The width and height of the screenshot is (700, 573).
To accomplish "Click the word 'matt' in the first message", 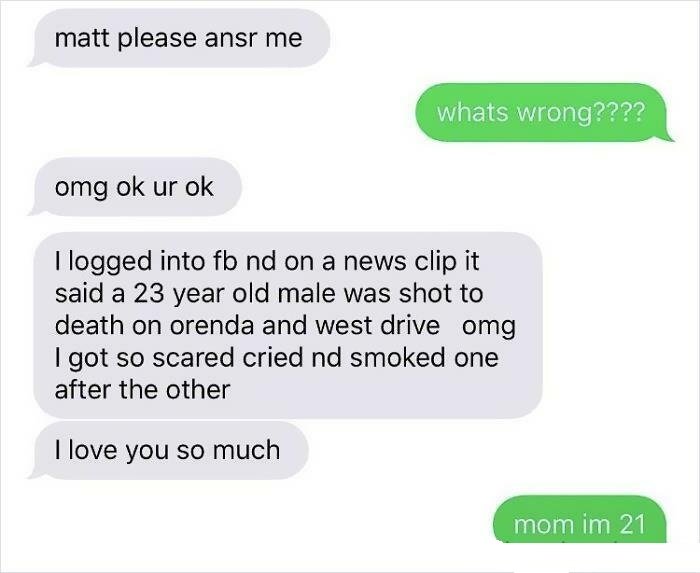I will (82, 38).
